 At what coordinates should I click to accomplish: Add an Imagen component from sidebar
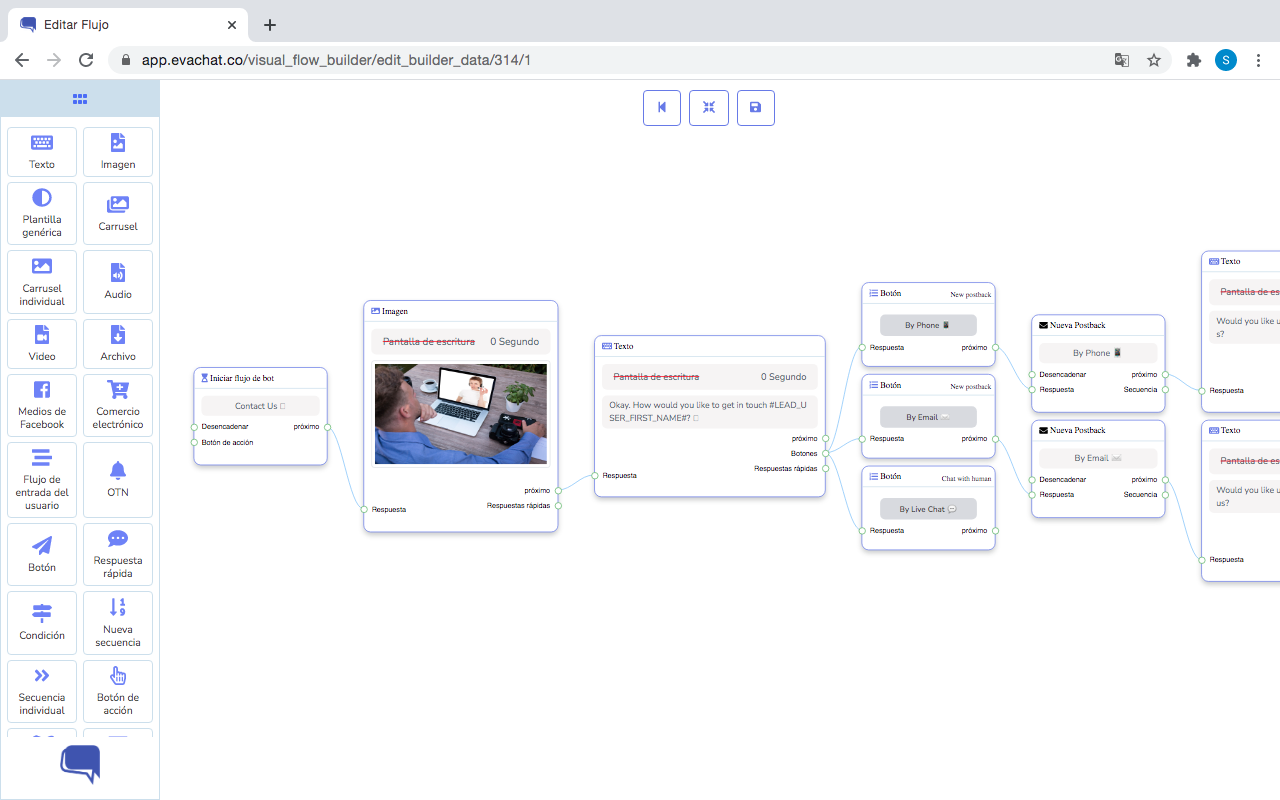tap(118, 152)
